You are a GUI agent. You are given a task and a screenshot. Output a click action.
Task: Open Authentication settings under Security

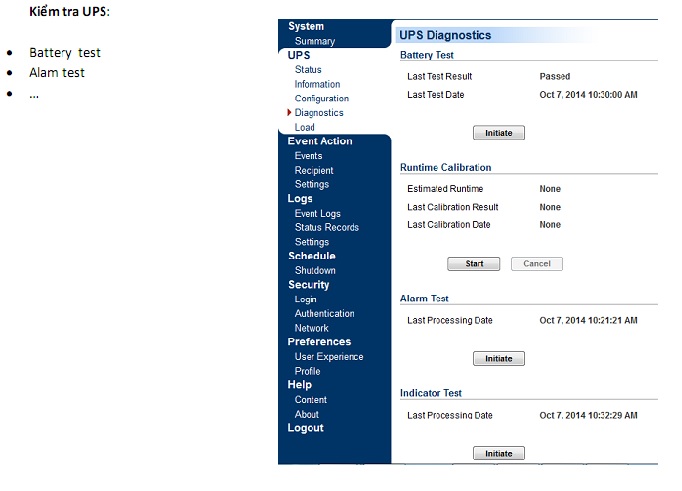(324, 313)
